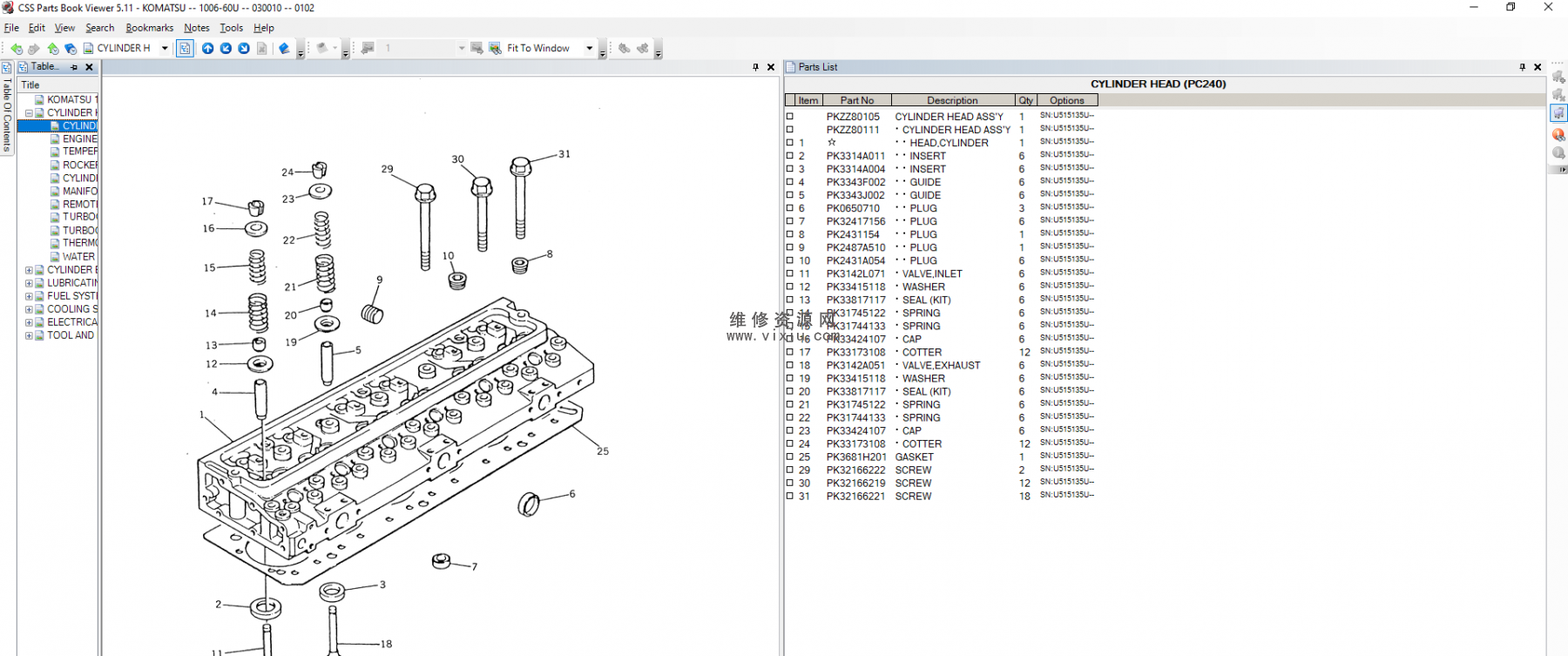Viewport: 1568px width, 656px height.
Task: Check the box for item 2 INSERT PK3314A011
Action: 790,155
